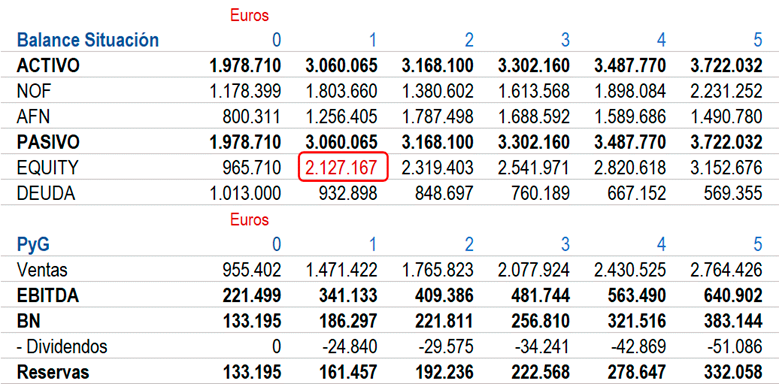Viewport: 779px width, 384px height.
Task: Click the Balance Situación header
Action: point(87,40)
